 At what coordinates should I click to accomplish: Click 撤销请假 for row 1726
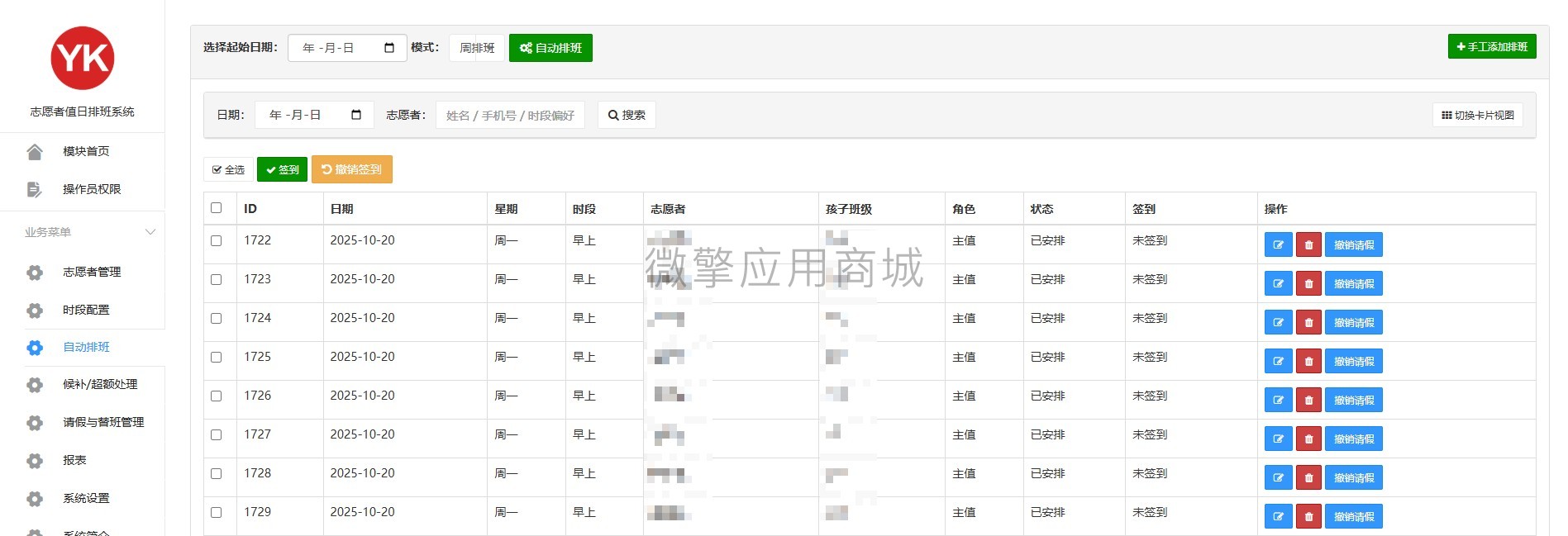pos(1354,400)
